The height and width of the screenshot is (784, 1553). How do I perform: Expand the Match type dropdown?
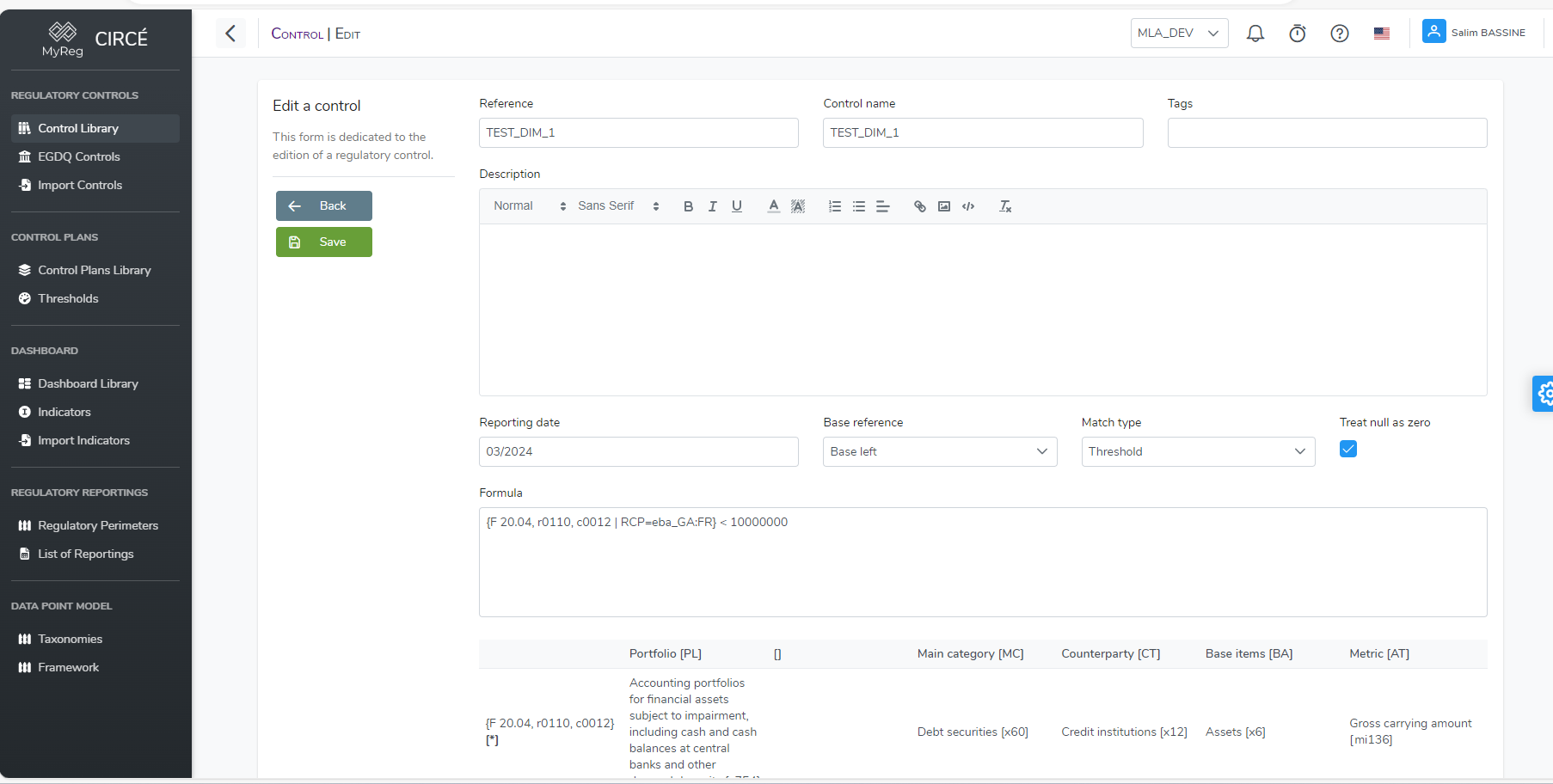click(x=1197, y=451)
